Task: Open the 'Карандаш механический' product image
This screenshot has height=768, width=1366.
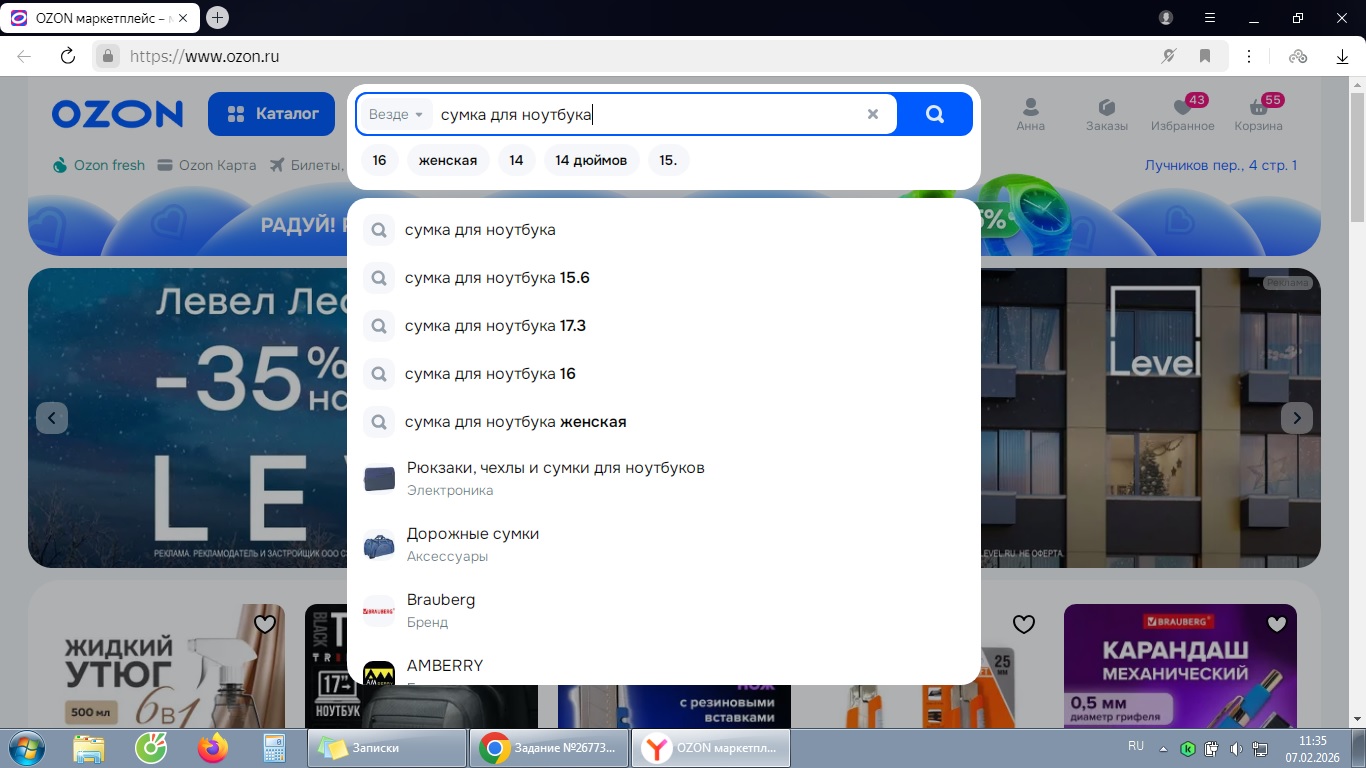Action: pyautogui.click(x=1180, y=666)
